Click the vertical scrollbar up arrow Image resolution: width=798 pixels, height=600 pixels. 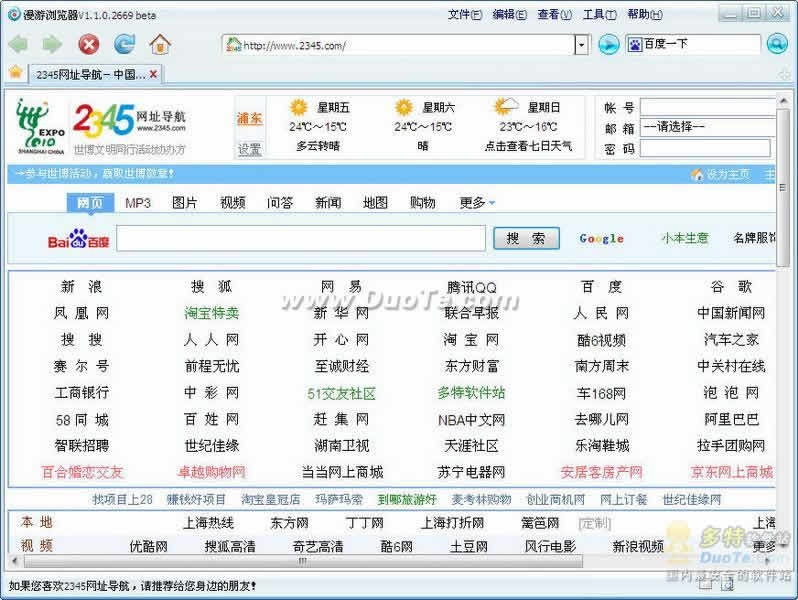point(783,101)
